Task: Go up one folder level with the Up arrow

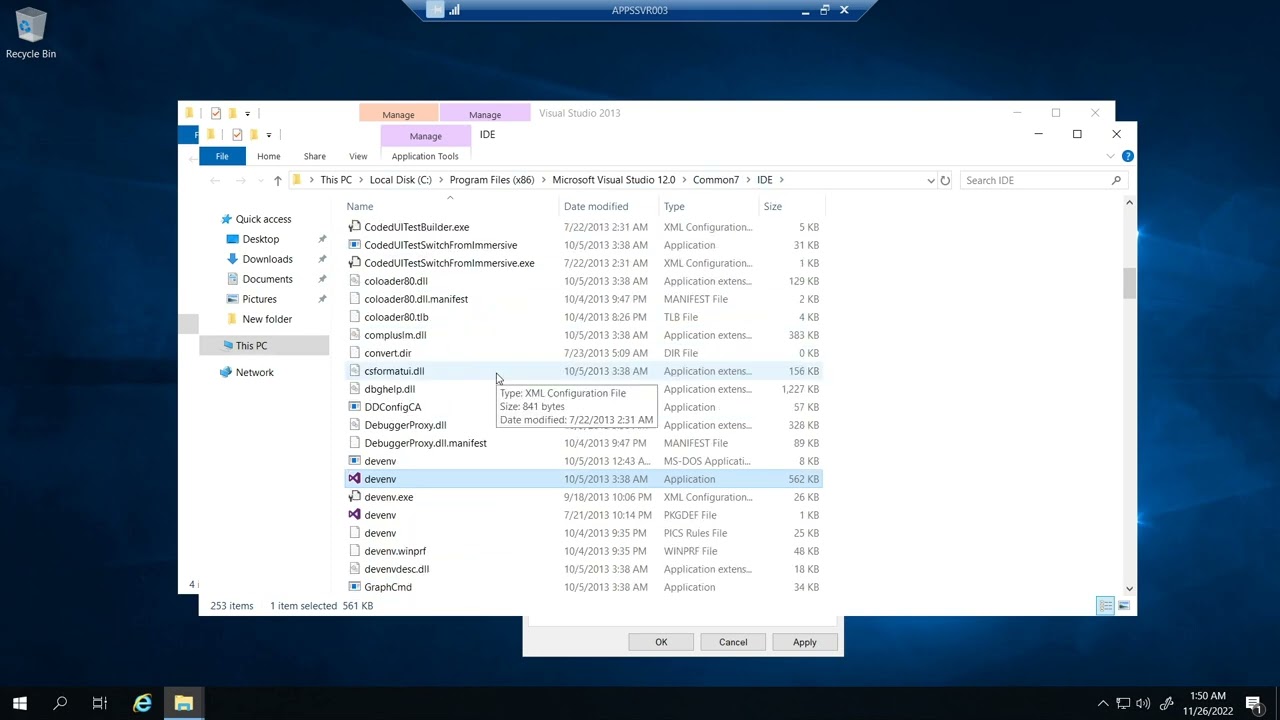Action: [x=277, y=180]
